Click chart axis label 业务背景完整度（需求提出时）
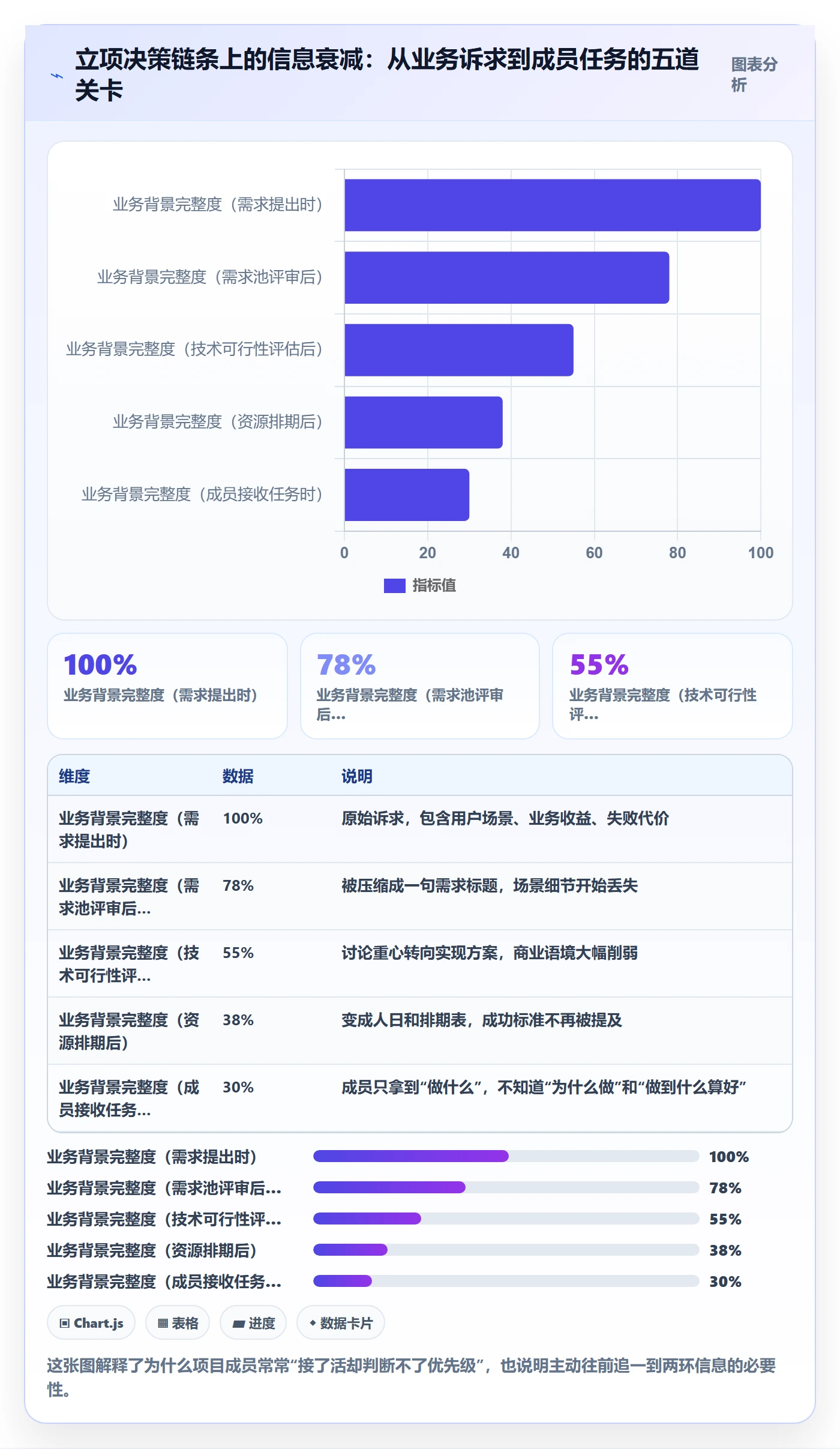 click(x=218, y=205)
